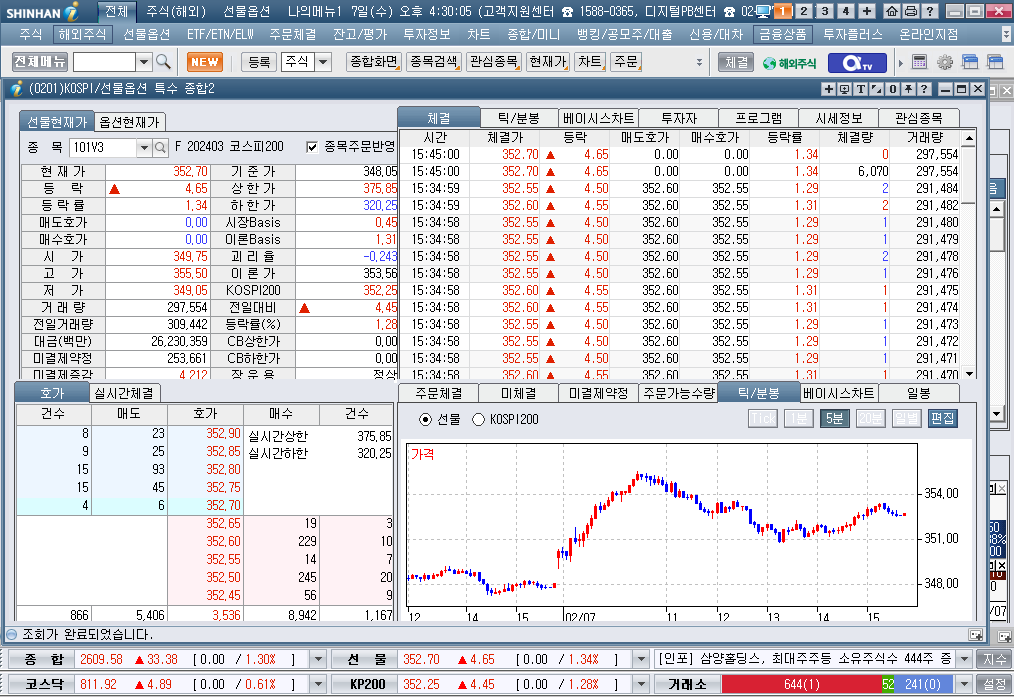Click the question mark in 0201 window title bar

[x=924, y=89]
